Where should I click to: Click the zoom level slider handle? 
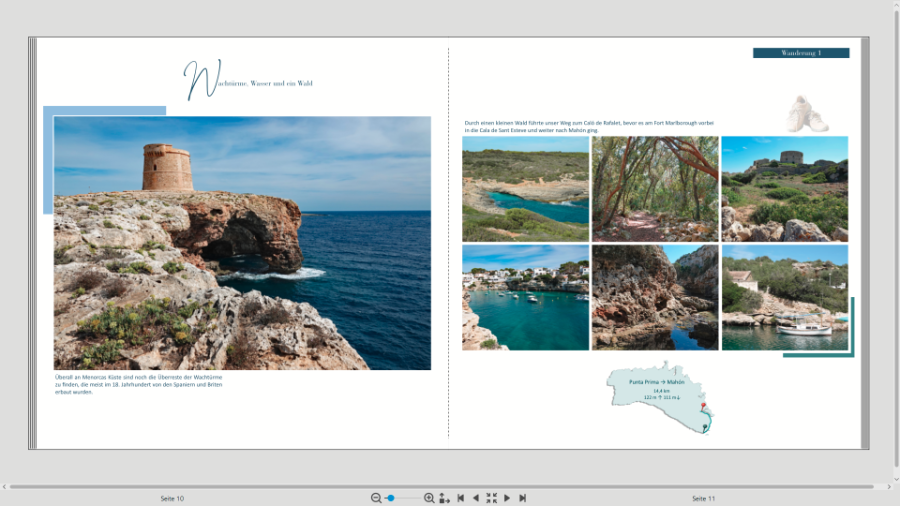pyautogui.click(x=391, y=498)
